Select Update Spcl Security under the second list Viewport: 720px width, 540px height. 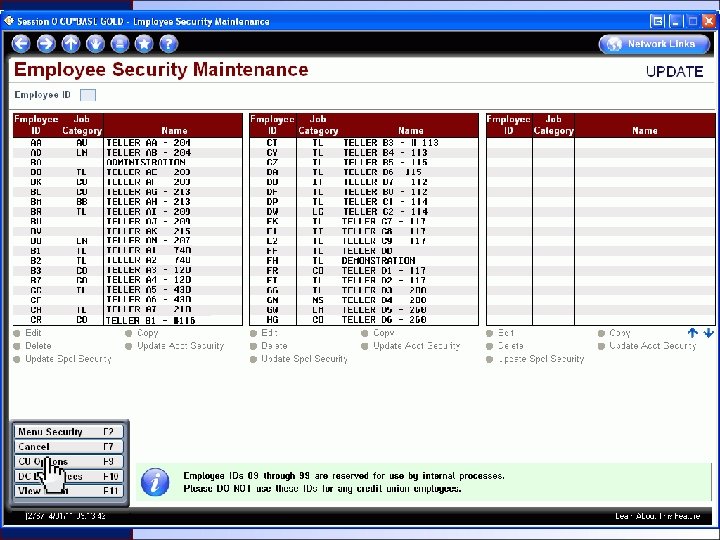pyautogui.click(x=253, y=359)
